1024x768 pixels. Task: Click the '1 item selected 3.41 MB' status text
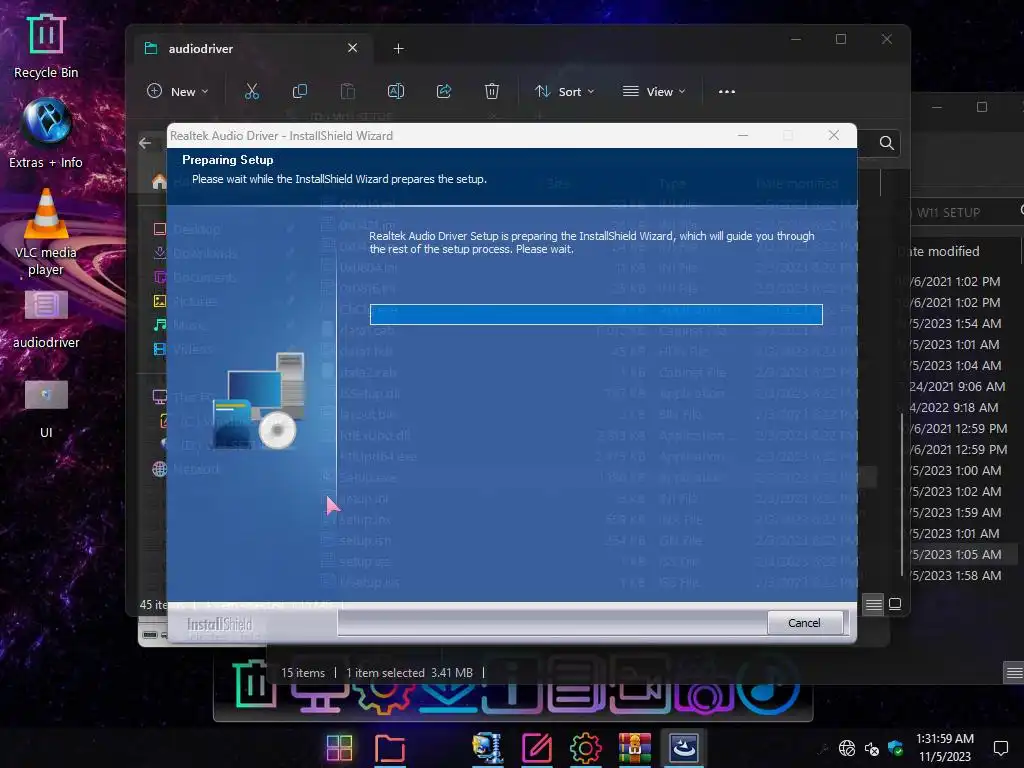(409, 673)
